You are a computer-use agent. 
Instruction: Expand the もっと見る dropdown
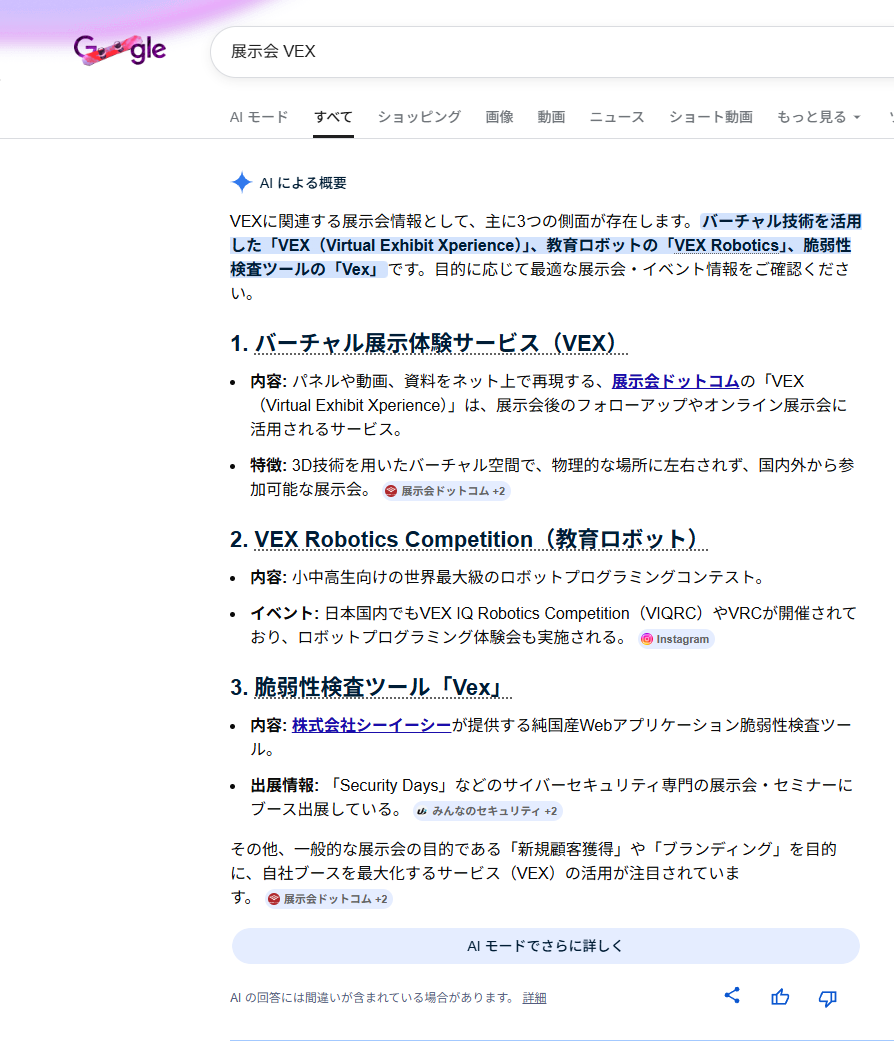tap(818, 117)
